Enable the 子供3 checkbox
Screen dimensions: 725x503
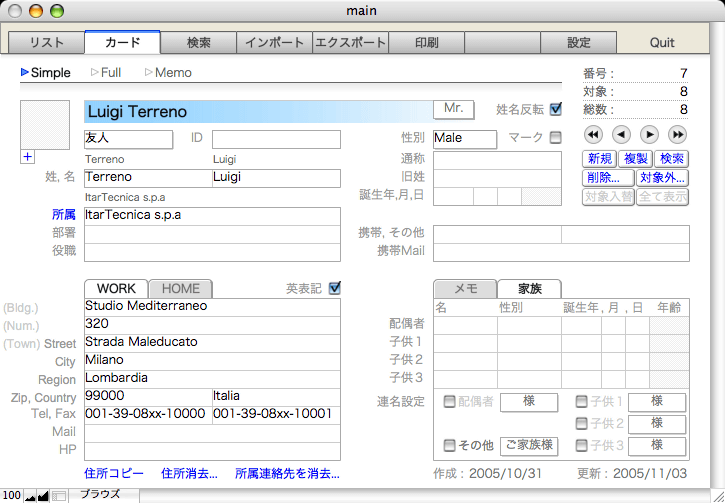click(x=581, y=445)
